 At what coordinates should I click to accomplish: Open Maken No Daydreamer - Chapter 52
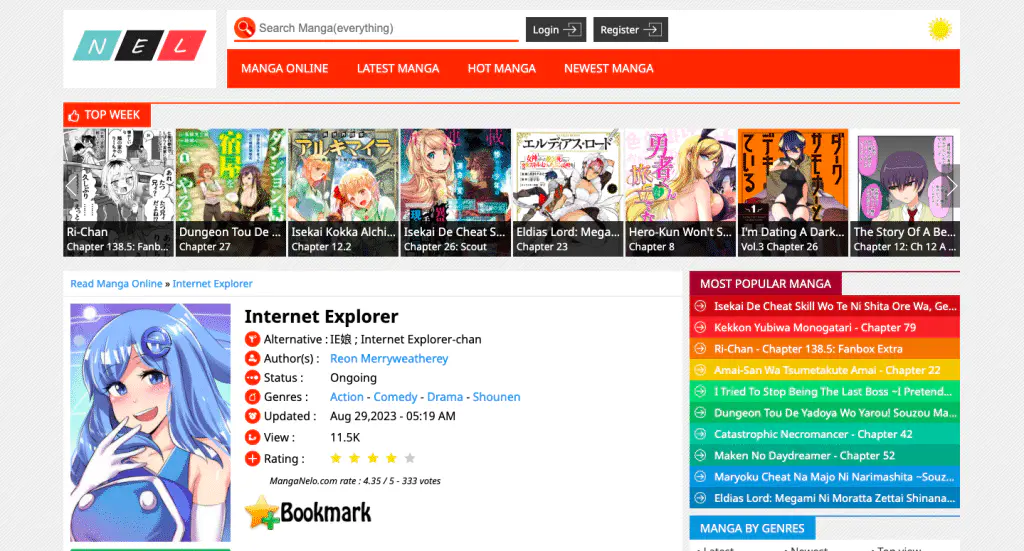805,456
